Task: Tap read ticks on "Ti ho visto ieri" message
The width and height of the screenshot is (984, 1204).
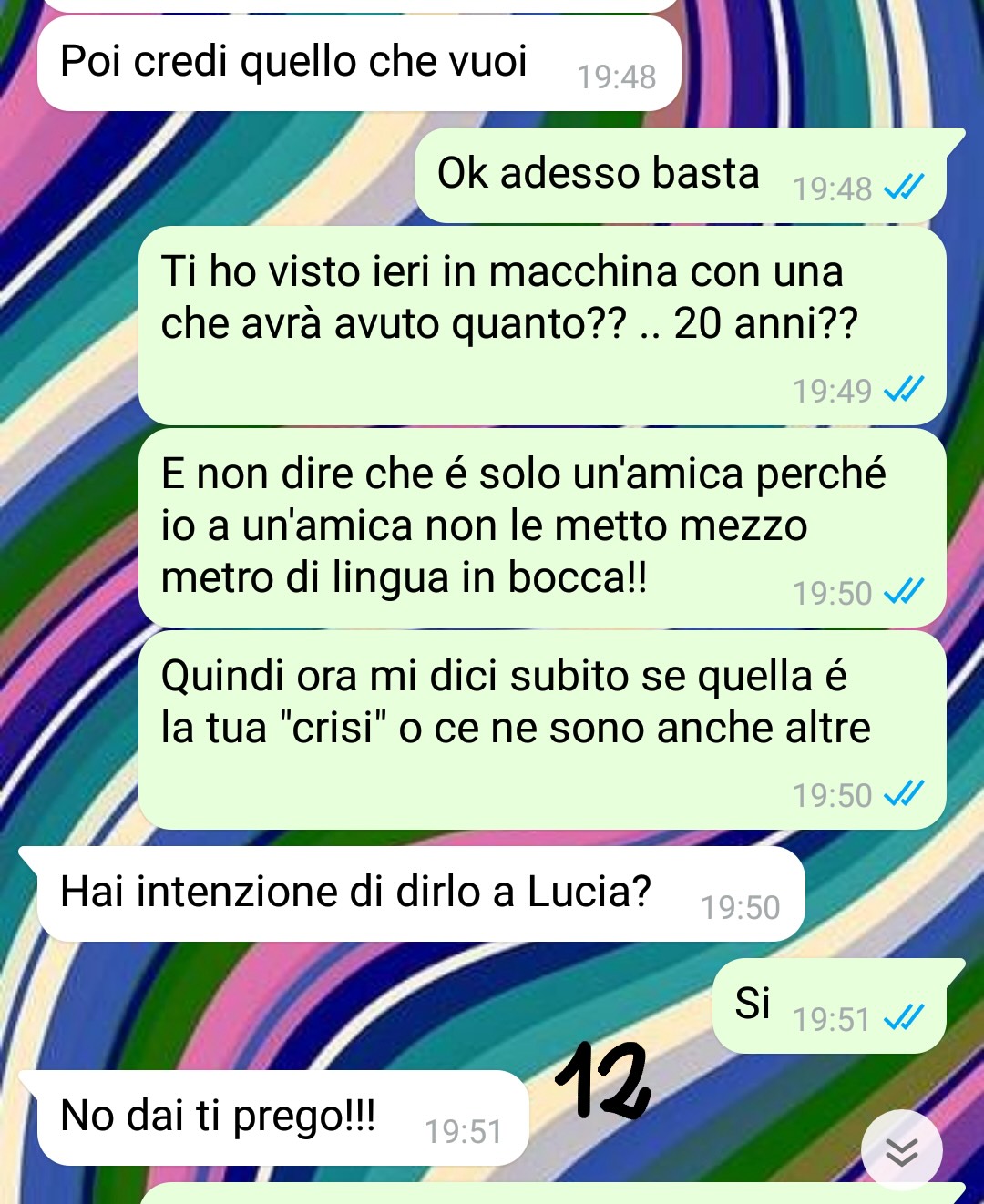Action: tap(905, 390)
